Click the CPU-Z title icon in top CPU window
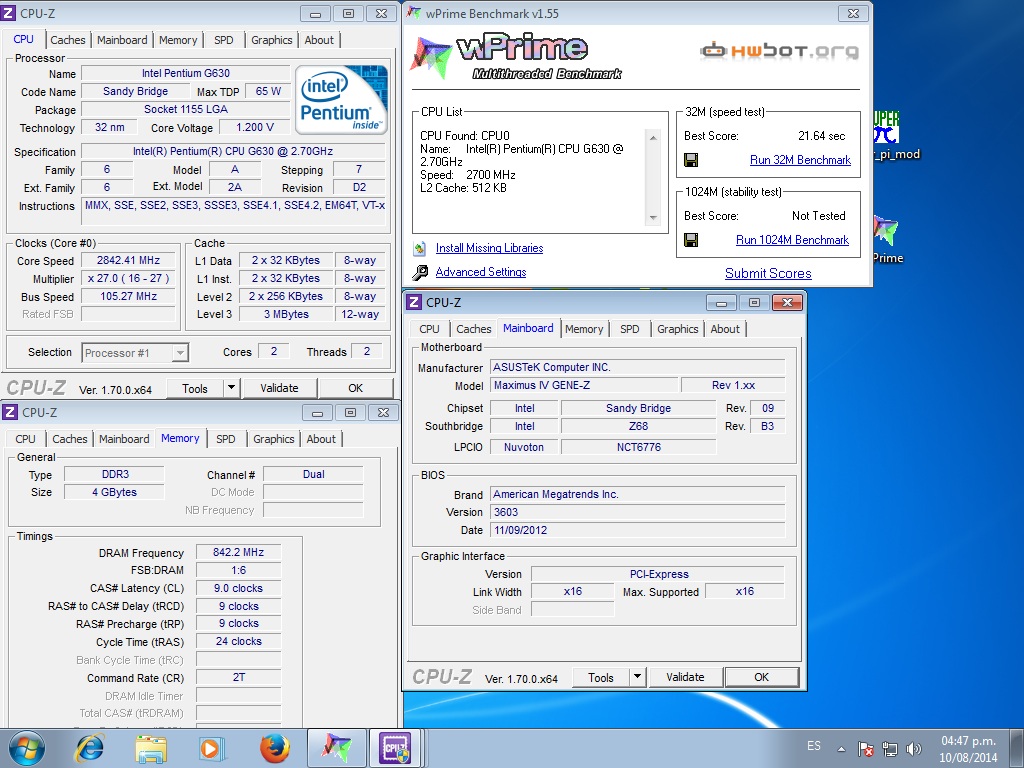Viewport: 1024px width, 768px height. click(x=8, y=12)
